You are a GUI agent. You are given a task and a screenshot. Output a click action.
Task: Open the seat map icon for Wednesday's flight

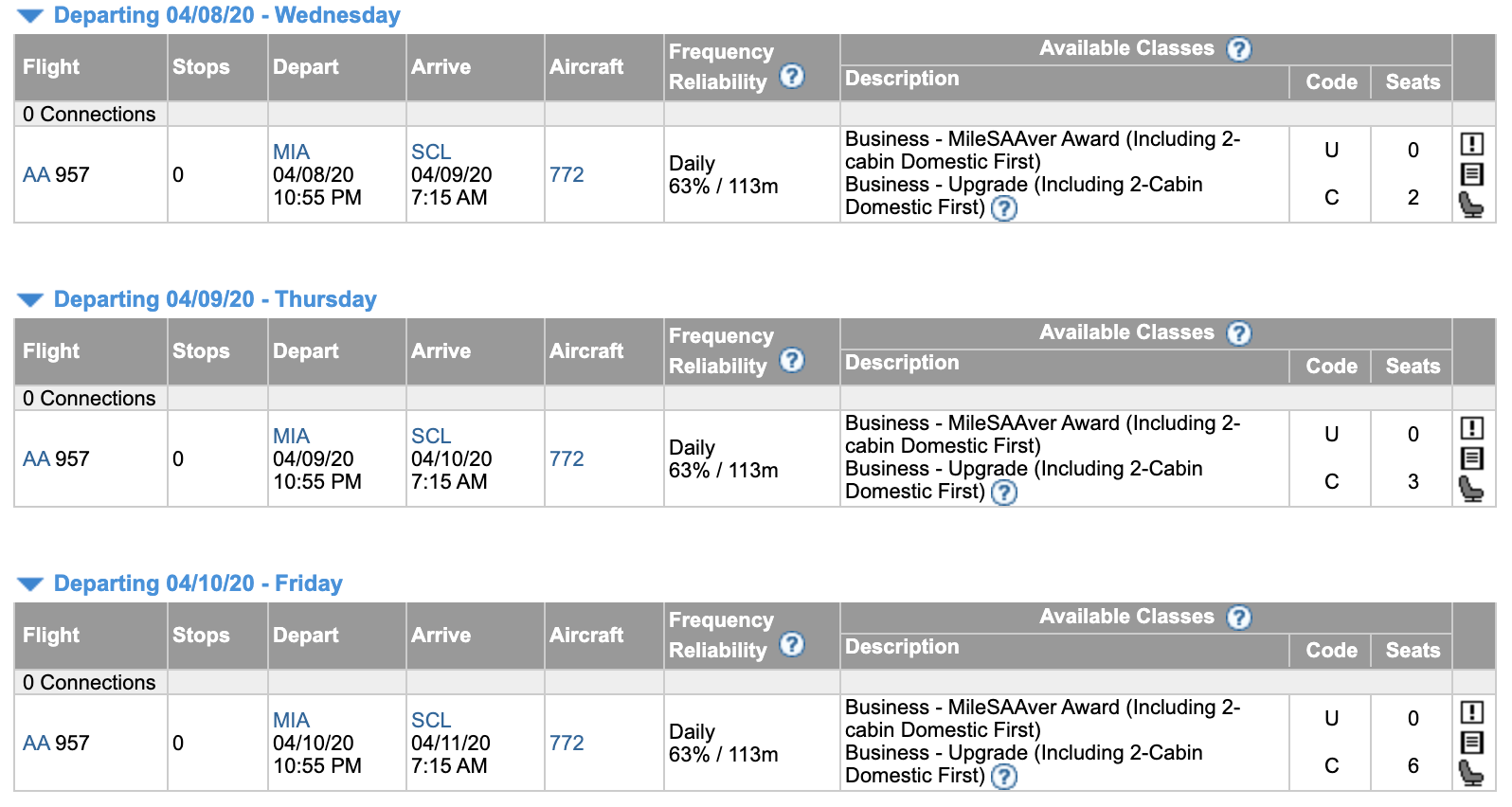coord(1471,205)
